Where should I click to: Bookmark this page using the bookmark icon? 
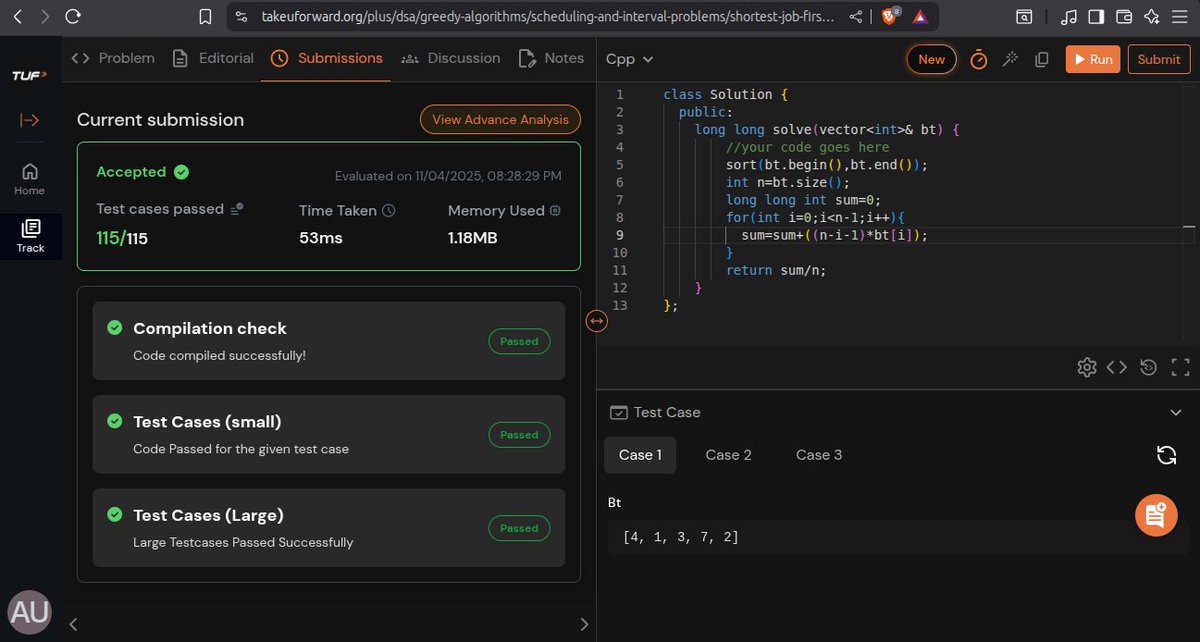coord(205,17)
